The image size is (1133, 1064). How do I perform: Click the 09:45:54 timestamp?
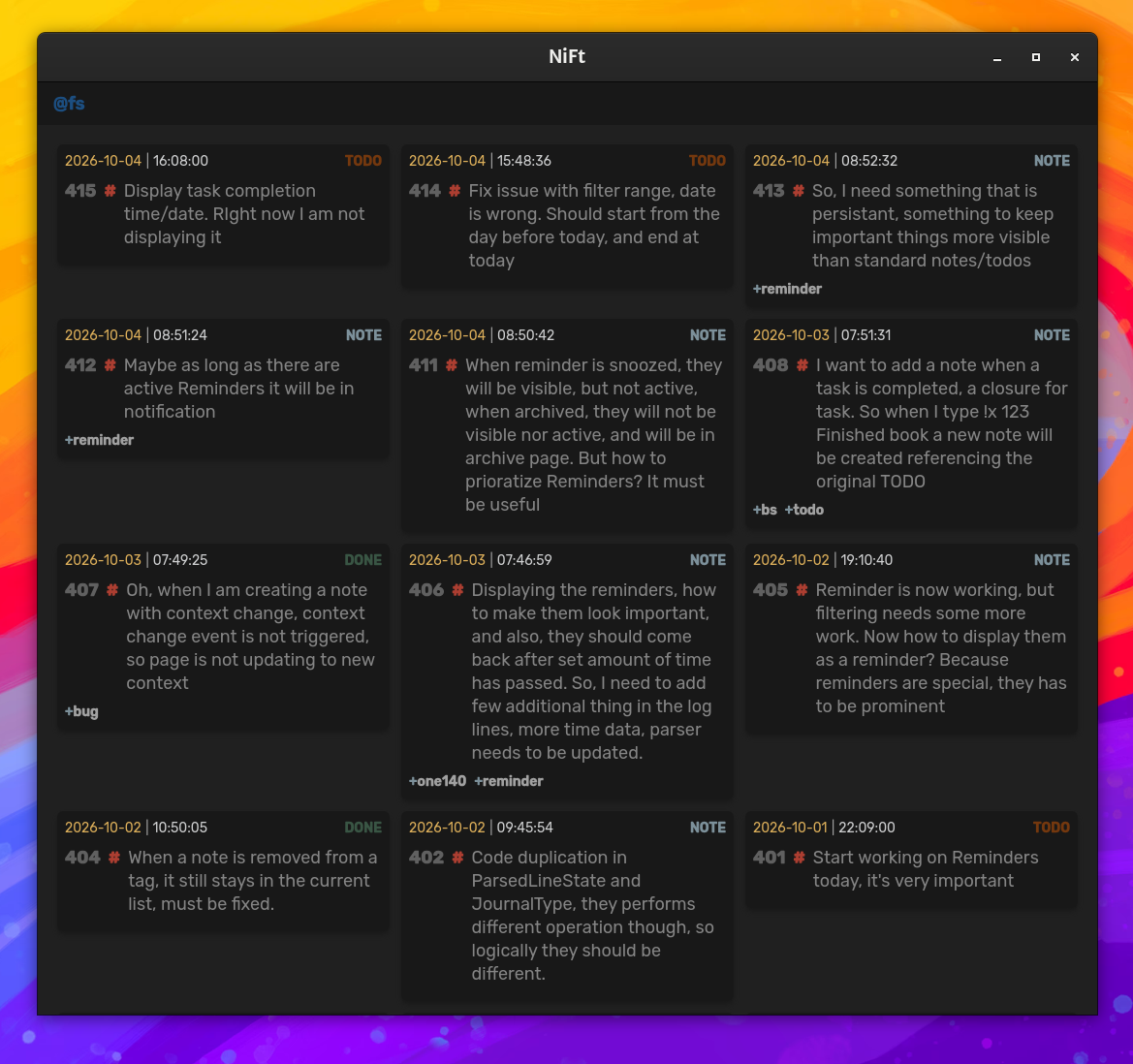pos(524,828)
